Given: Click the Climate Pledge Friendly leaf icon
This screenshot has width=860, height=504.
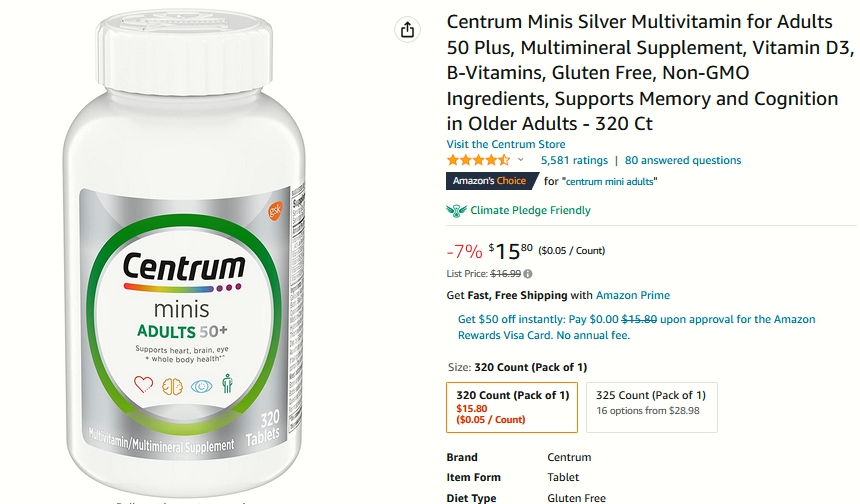Looking at the screenshot, I should pos(456,211).
